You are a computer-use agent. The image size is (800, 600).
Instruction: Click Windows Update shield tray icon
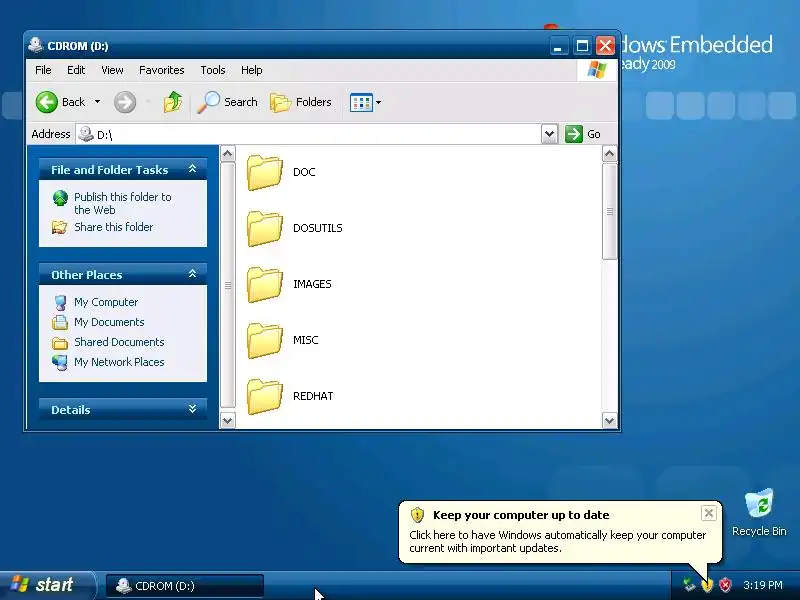(x=707, y=585)
